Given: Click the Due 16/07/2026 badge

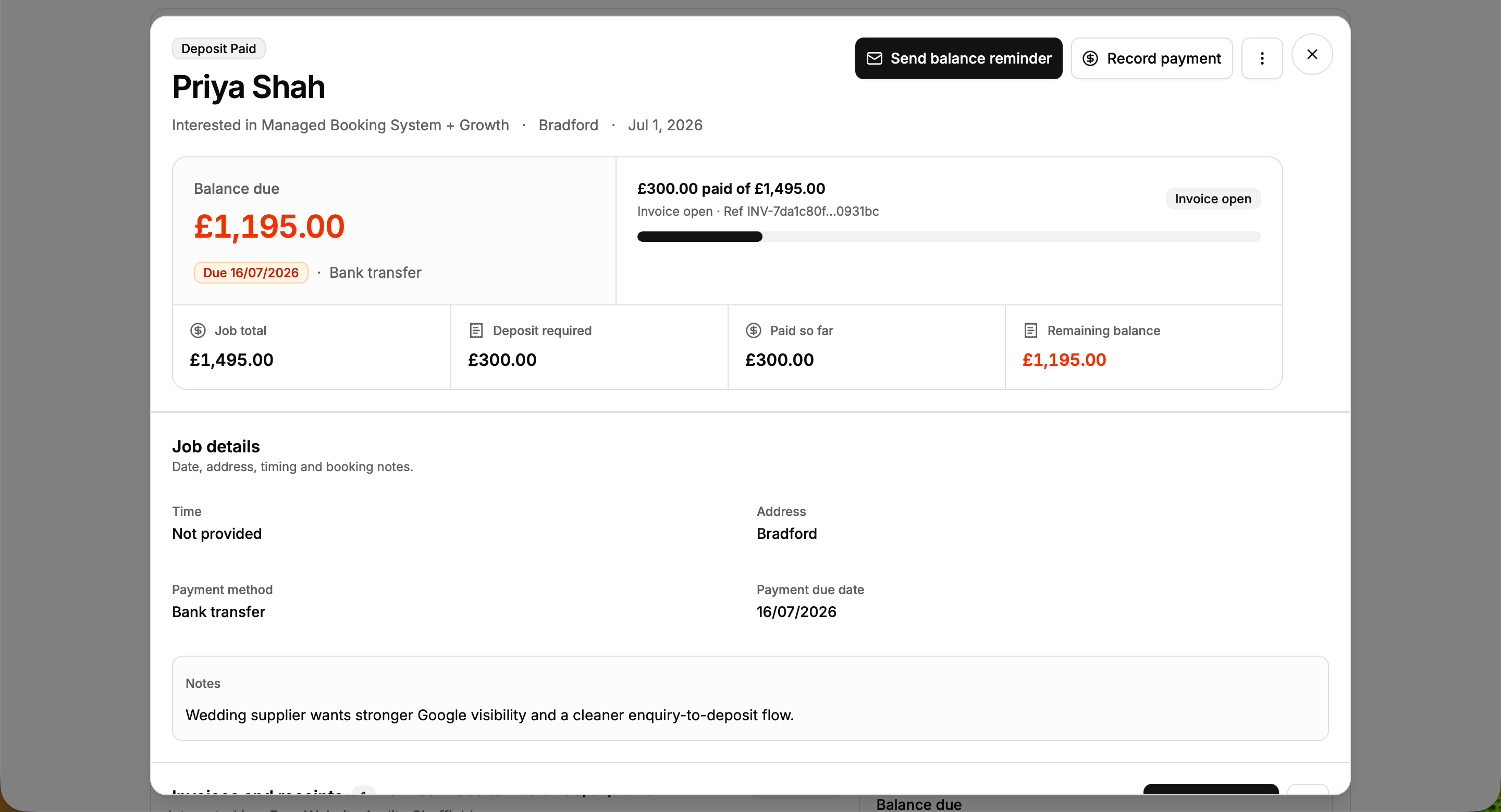Looking at the screenshot, I should [x=251, y=273].
